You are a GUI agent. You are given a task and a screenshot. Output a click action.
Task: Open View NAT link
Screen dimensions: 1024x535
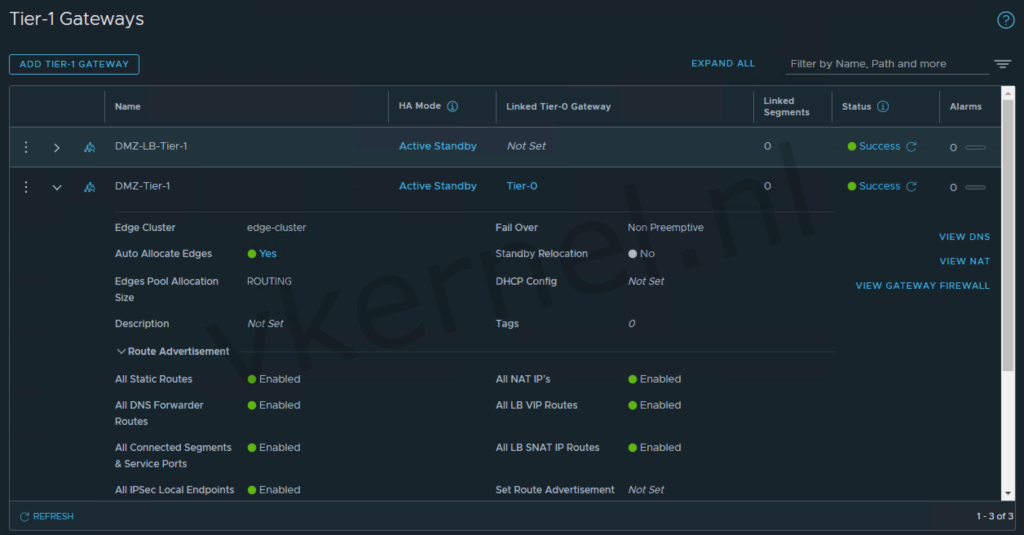964,261
